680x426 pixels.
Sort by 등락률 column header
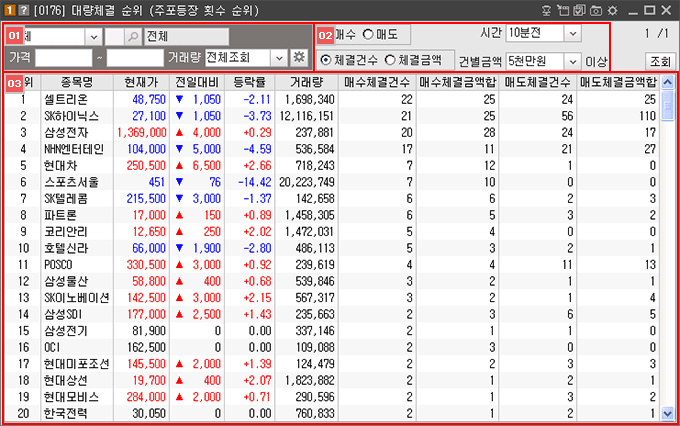coord(249,82)
